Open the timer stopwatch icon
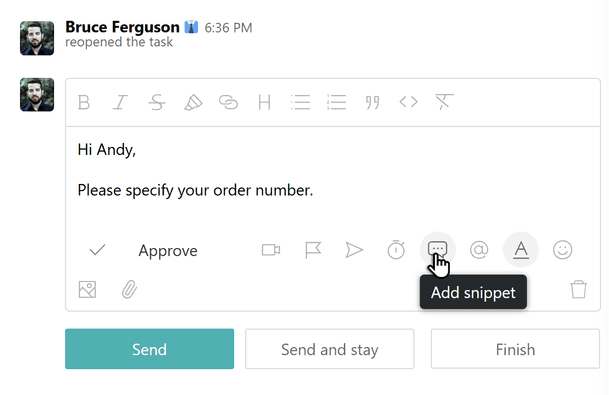 [396, 249]
